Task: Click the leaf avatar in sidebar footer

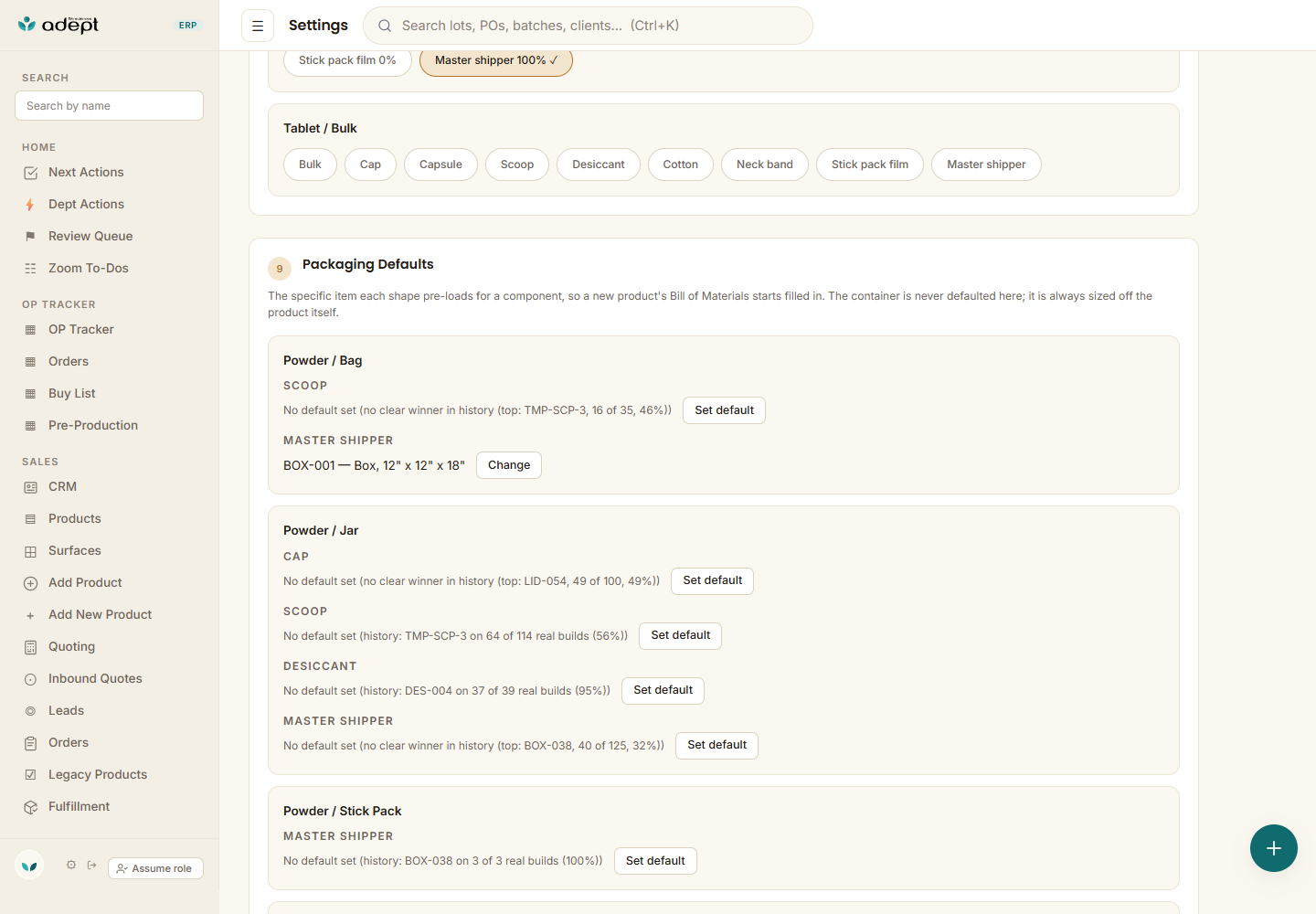Action: [29, 865]
